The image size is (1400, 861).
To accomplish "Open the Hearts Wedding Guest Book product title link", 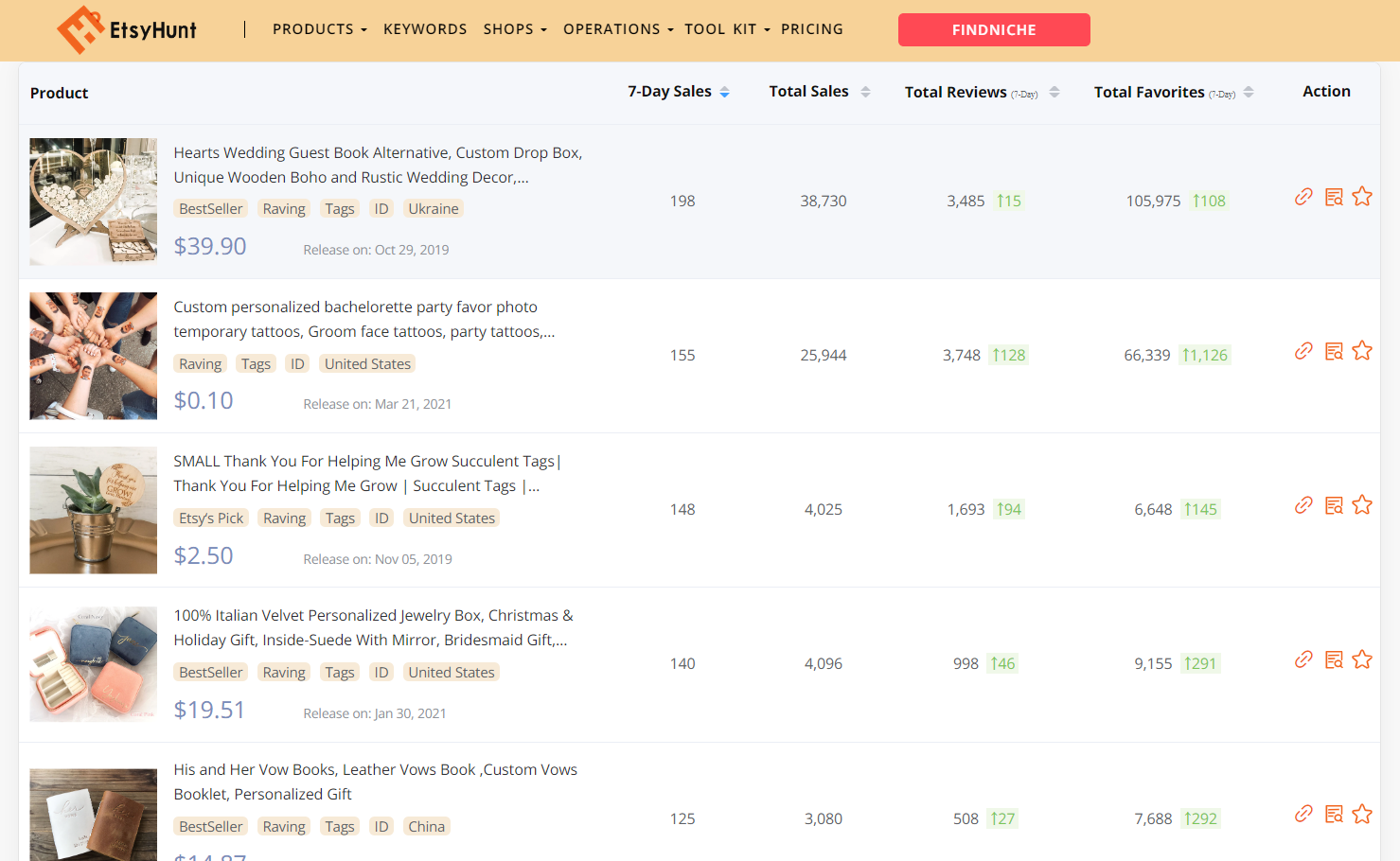I will coord(377,165).
